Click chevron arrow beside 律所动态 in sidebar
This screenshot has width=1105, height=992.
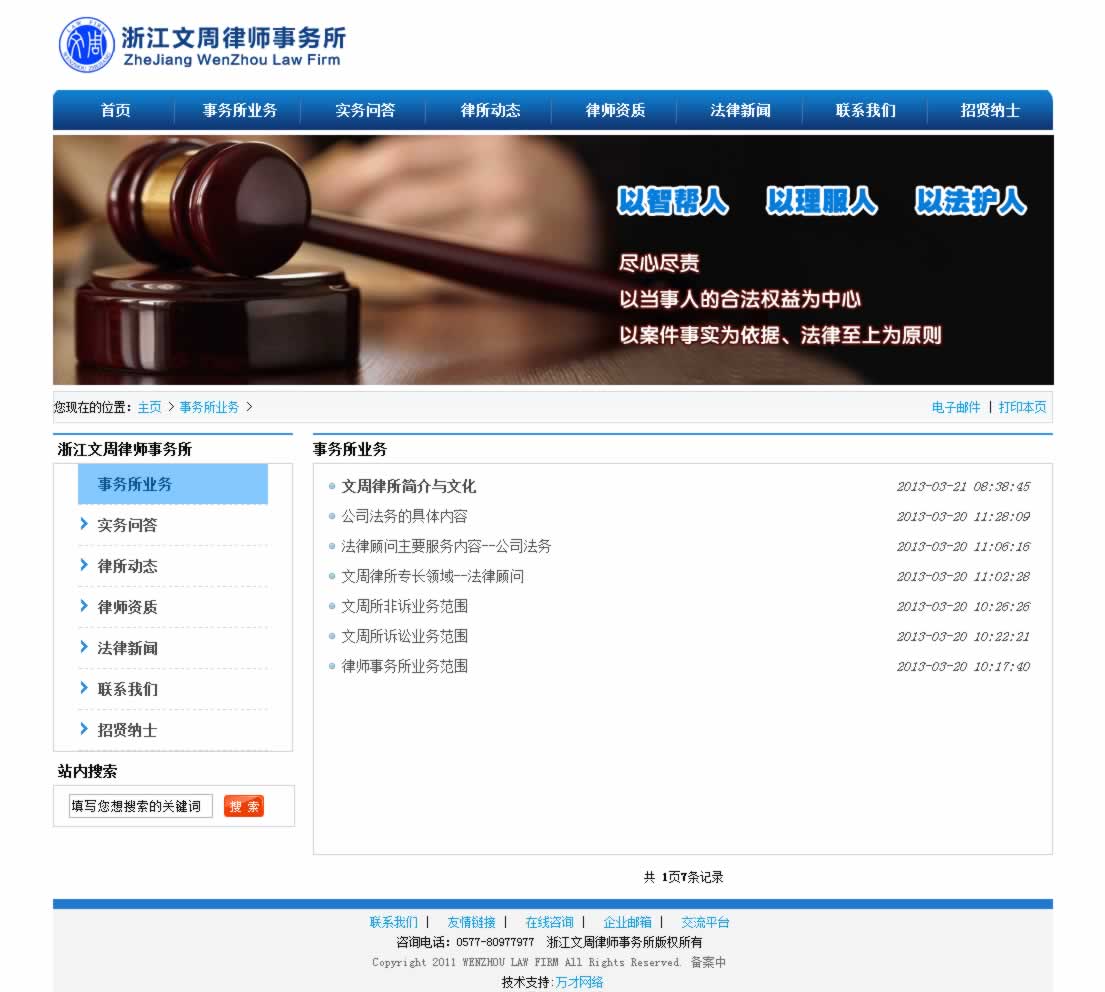coord(84,565)
